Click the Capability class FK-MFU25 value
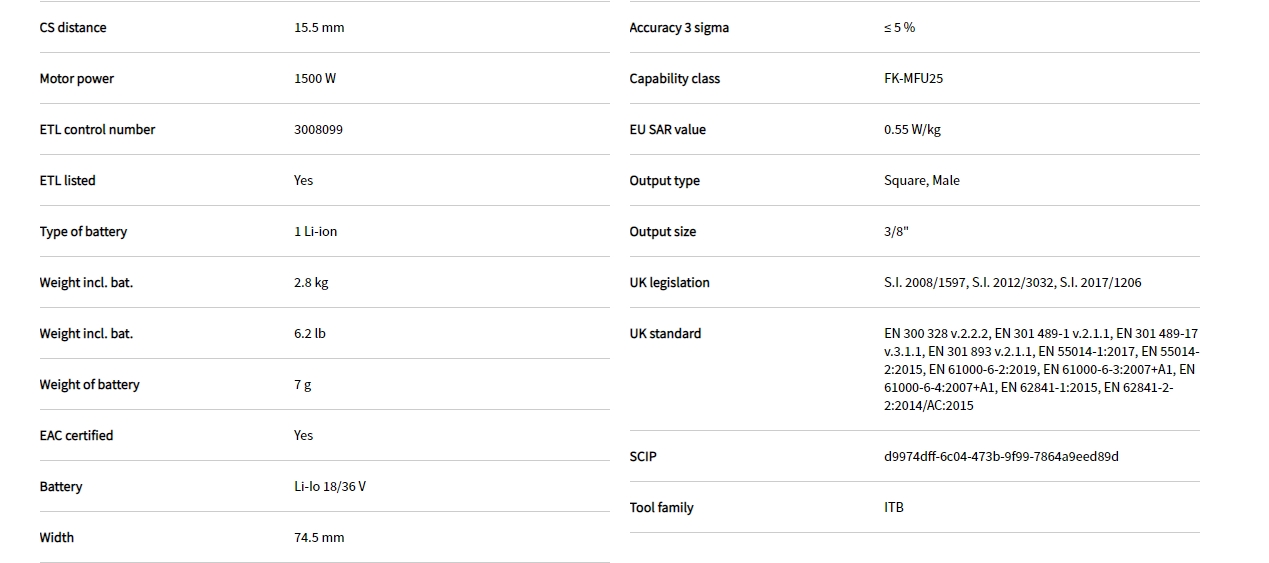 click(x=913, y=79)
